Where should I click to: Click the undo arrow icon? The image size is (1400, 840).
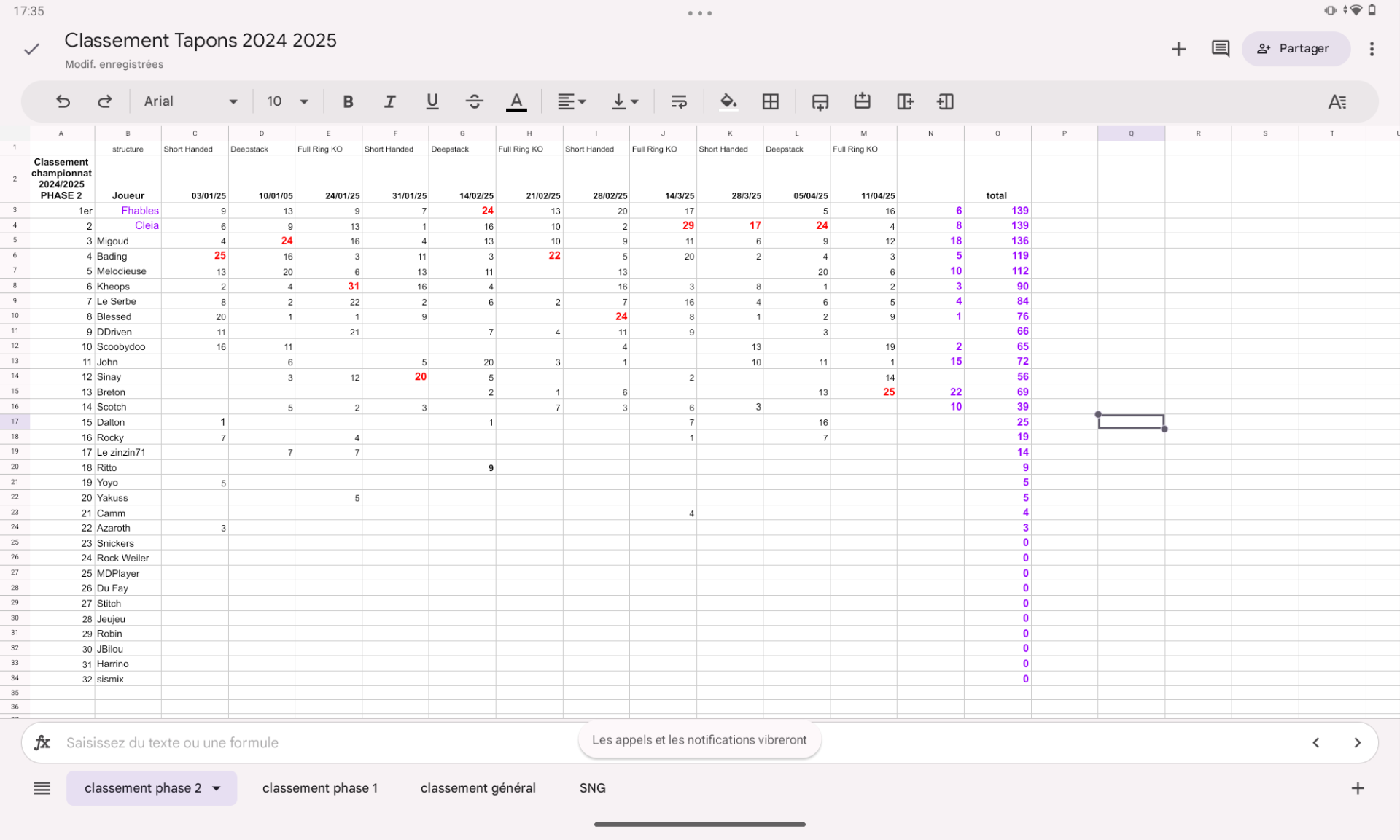[x=63, y=101]
